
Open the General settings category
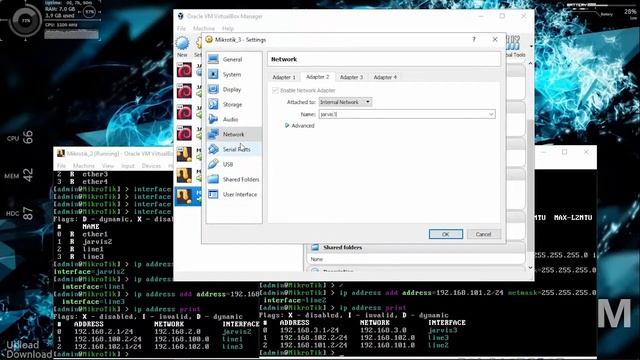pyautogui.click(x=233, y=60)
